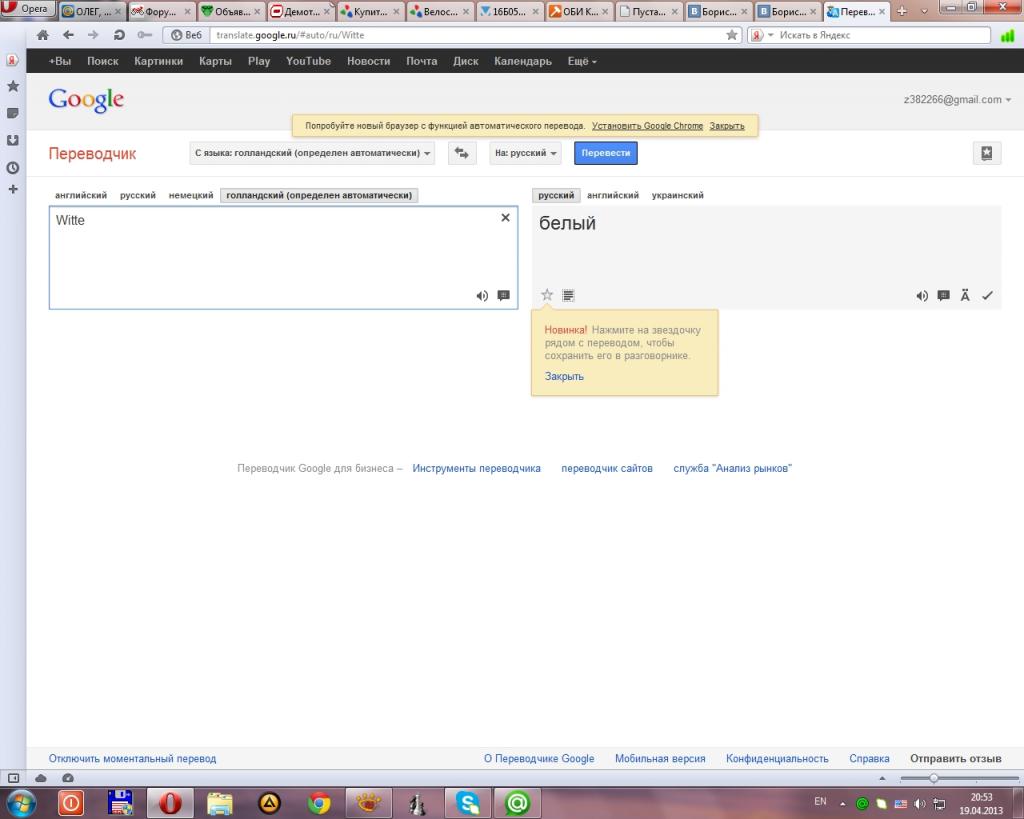Toggle the Opera panel button bottom-left

pos(13,778)
